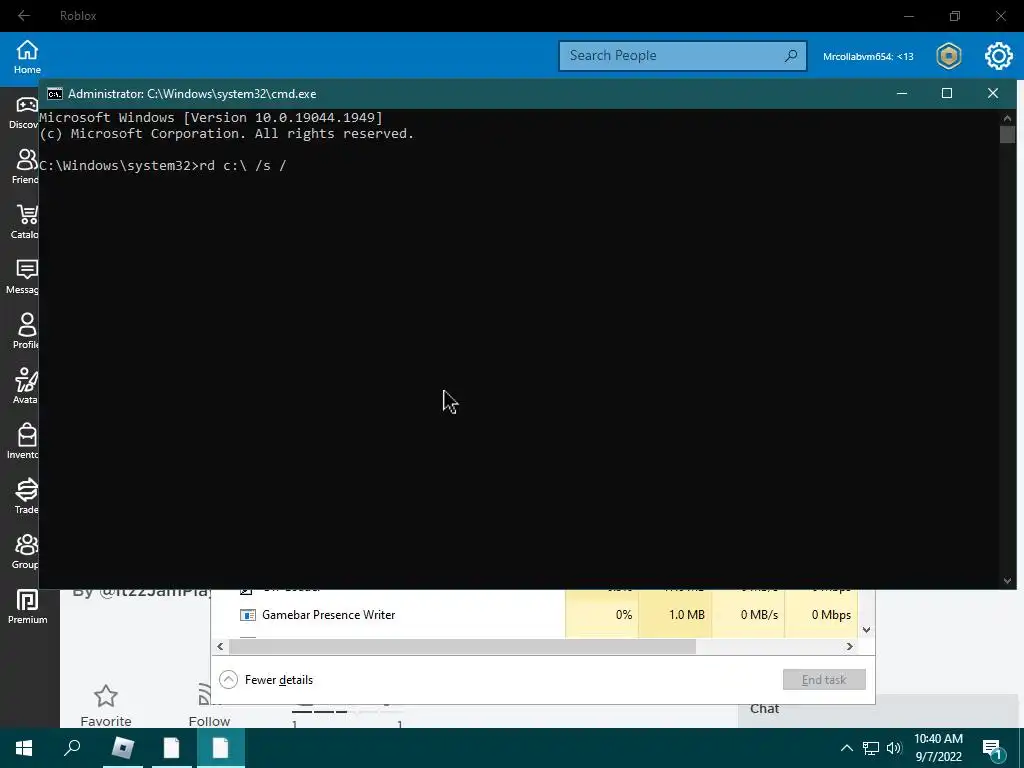Image resolution: width=1024 pixels, height=768 pixels.
Task: Open Windows taskbar search
Action: [x=72, y=748]
